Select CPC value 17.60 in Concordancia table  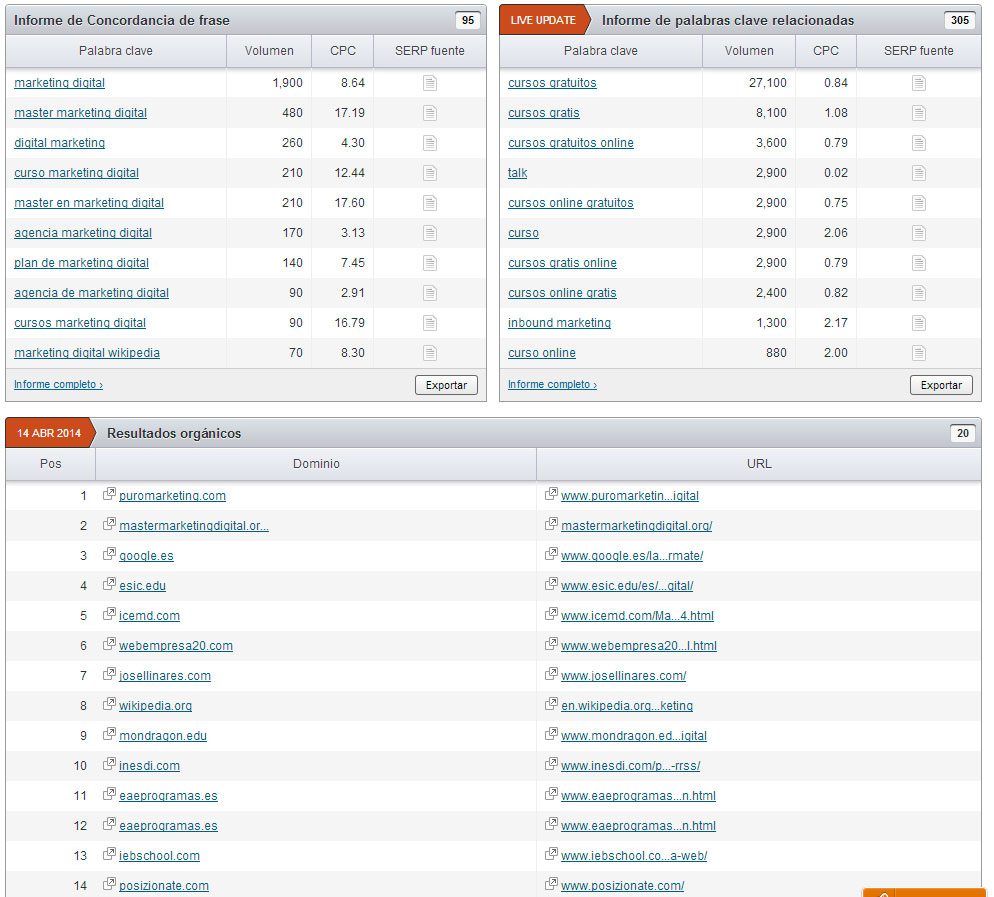click(349, 203)
